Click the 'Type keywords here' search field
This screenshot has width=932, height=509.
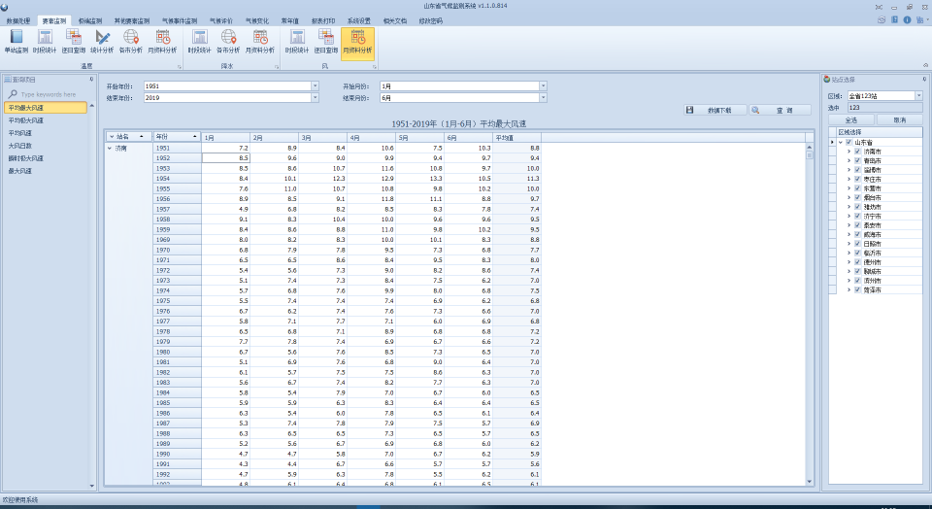tap(50, 94)
